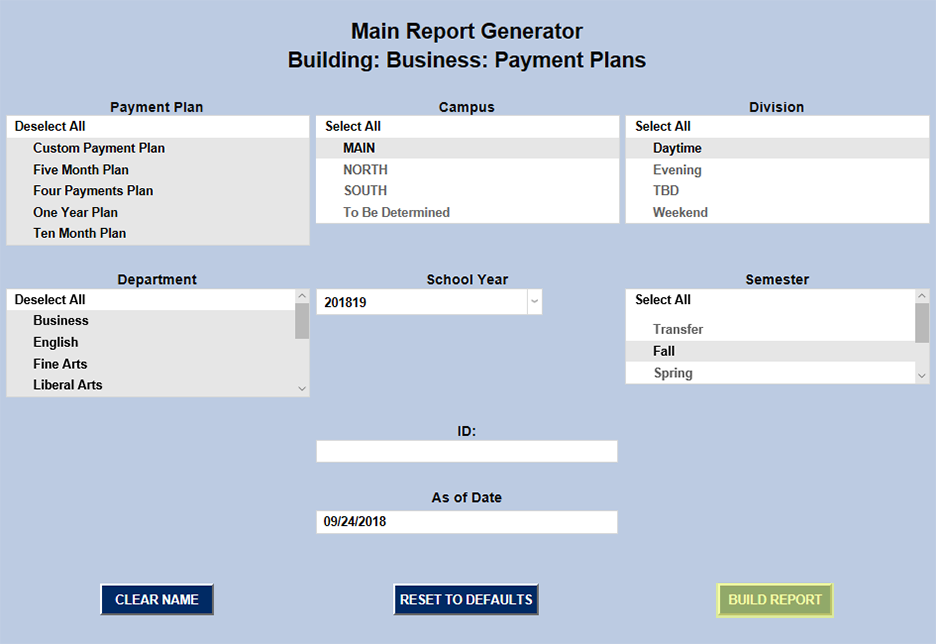Toggle the Evening division option
The image size is (936, 644).
coord(677,170)
